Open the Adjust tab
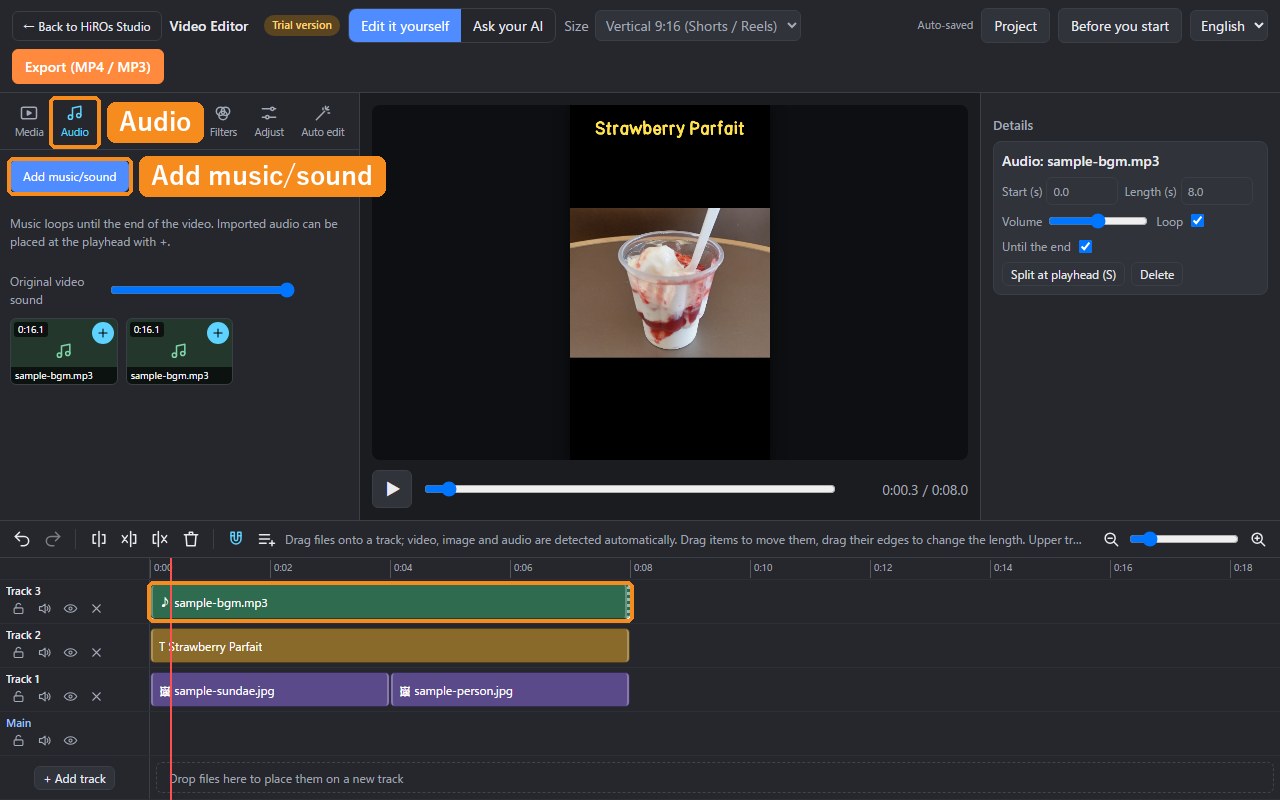The height and width of the screenshot is (800, 1280). point(269,122)
